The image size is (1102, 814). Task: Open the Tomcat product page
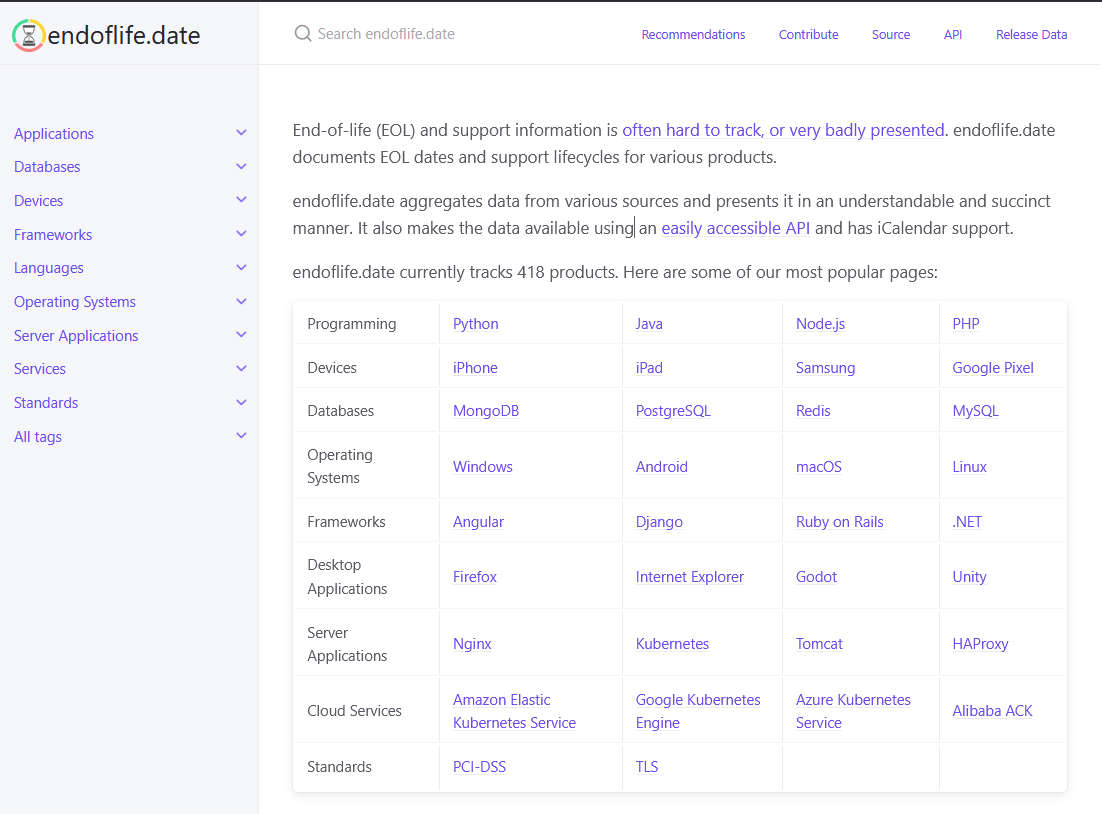coord(819,644)
